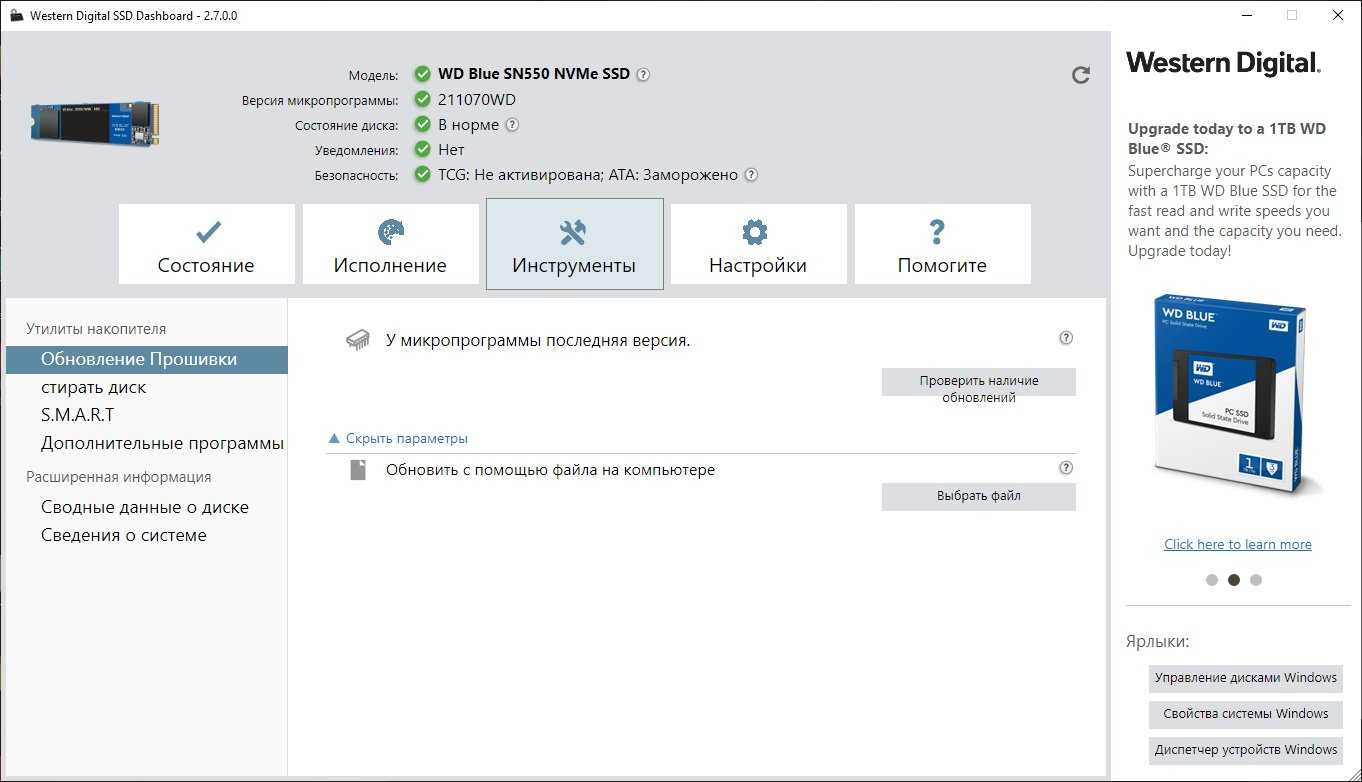Select 'Сводные данные о диске' in the sidebar

pyautogui.click(x=144, y=507)
